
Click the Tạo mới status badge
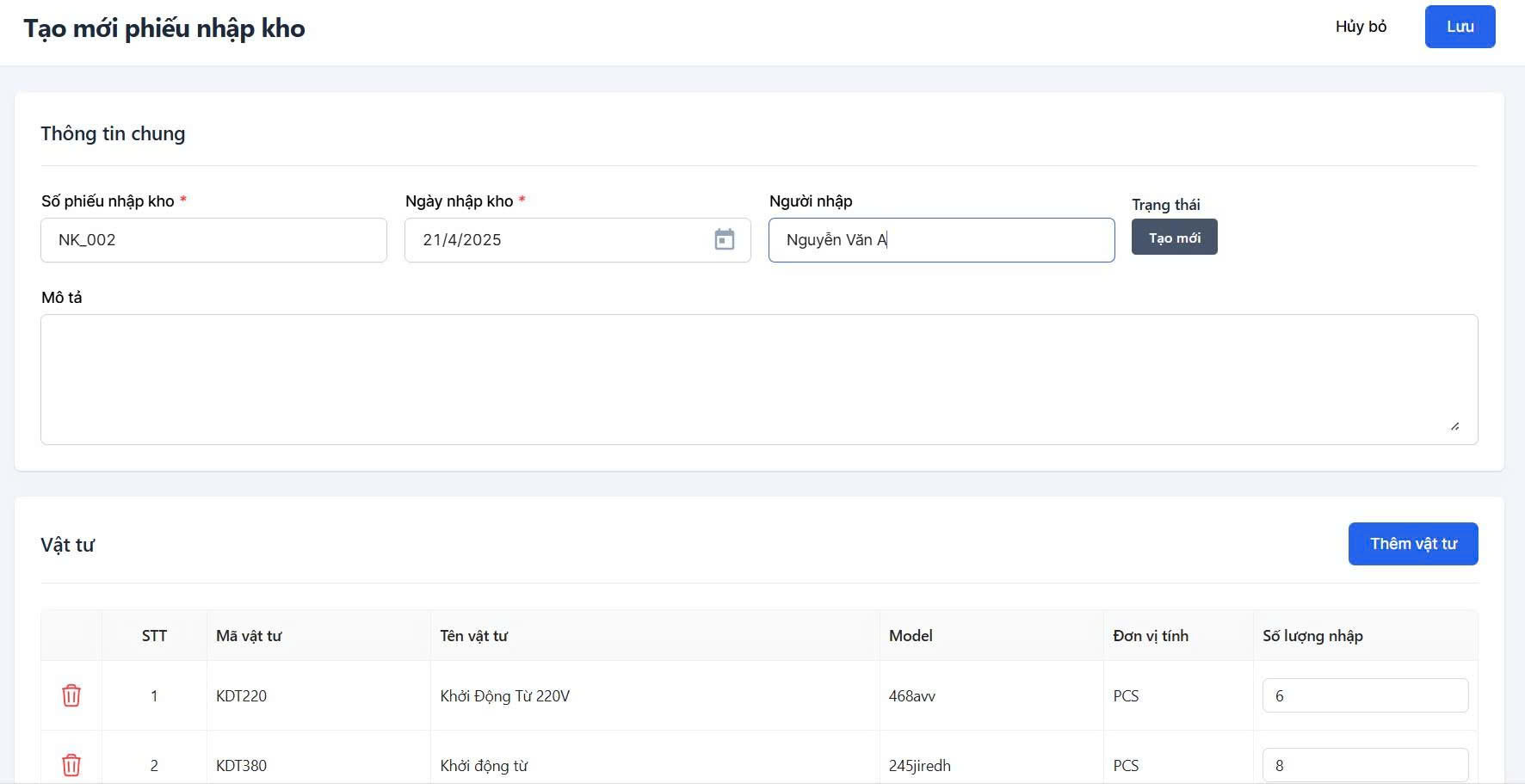pyautogui.click(x=1174, y=238)
